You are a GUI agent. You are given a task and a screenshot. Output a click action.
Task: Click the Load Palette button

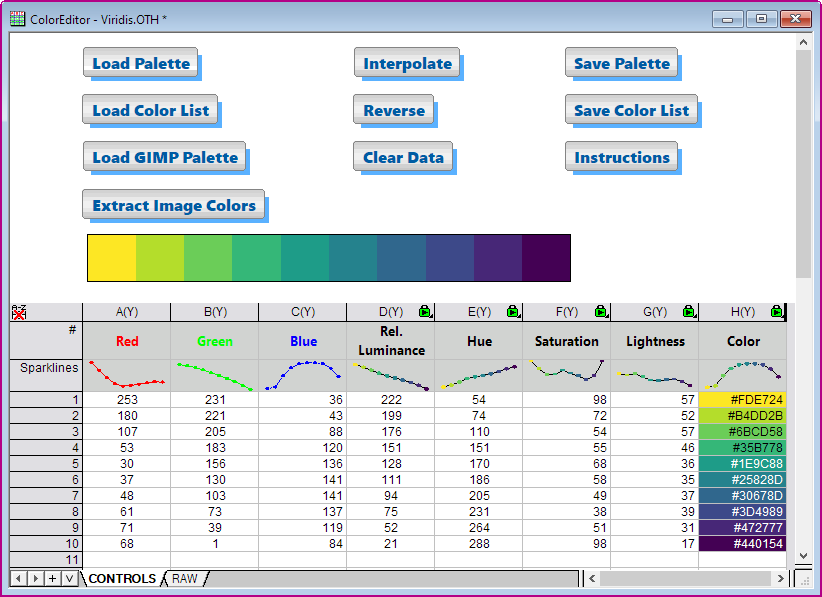[141, 63]
